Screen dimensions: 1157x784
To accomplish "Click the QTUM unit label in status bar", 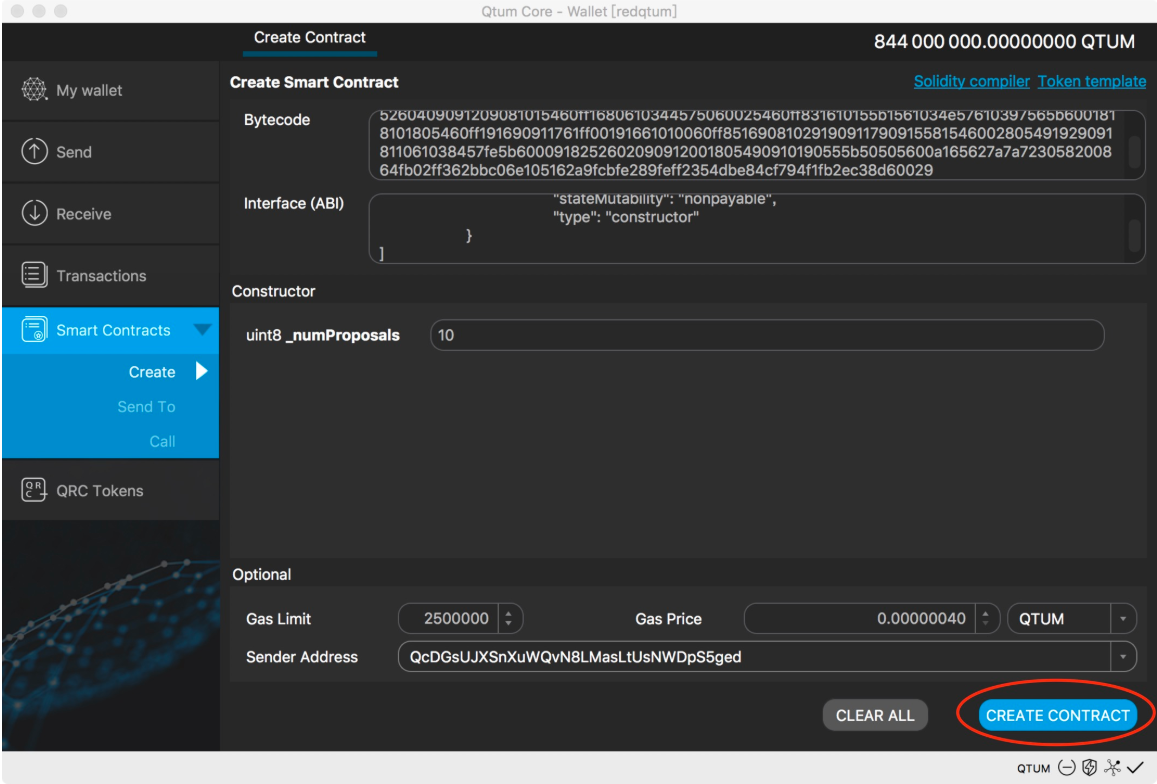I will pos(1033,768).
